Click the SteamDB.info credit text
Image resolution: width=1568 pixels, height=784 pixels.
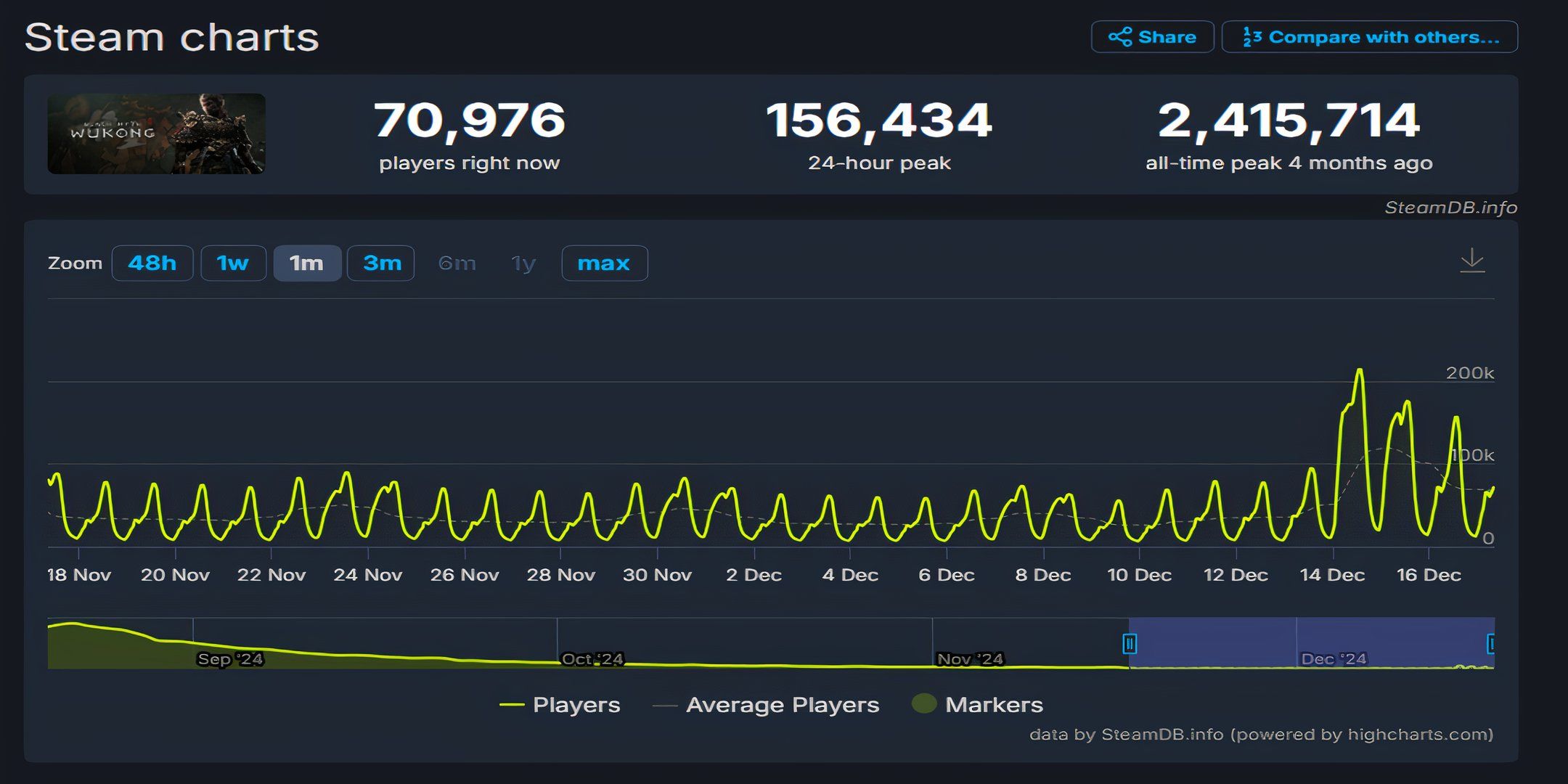tap(1450, 208)
